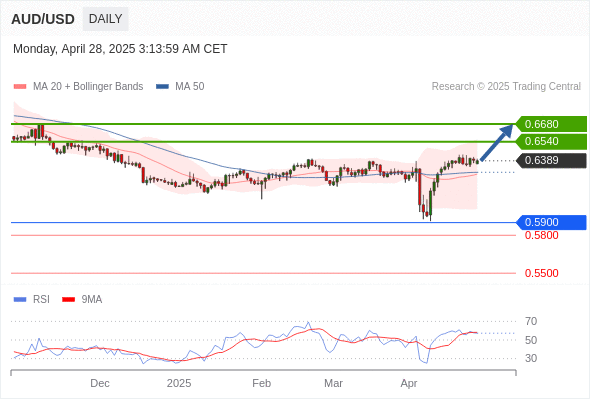Click the 'Dec' time axis label
Image resolution: width=590 pixels, height=400 pixels.
tap(100, 383)
